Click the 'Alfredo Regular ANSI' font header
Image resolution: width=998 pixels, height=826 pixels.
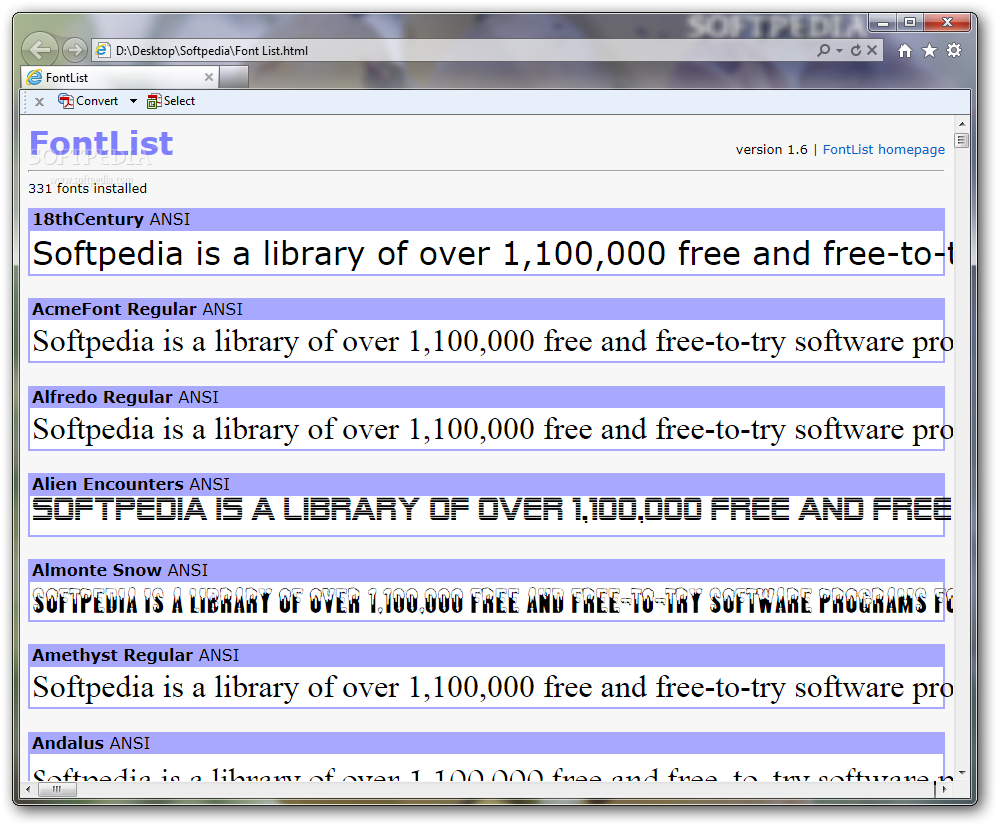click(486, 396)
